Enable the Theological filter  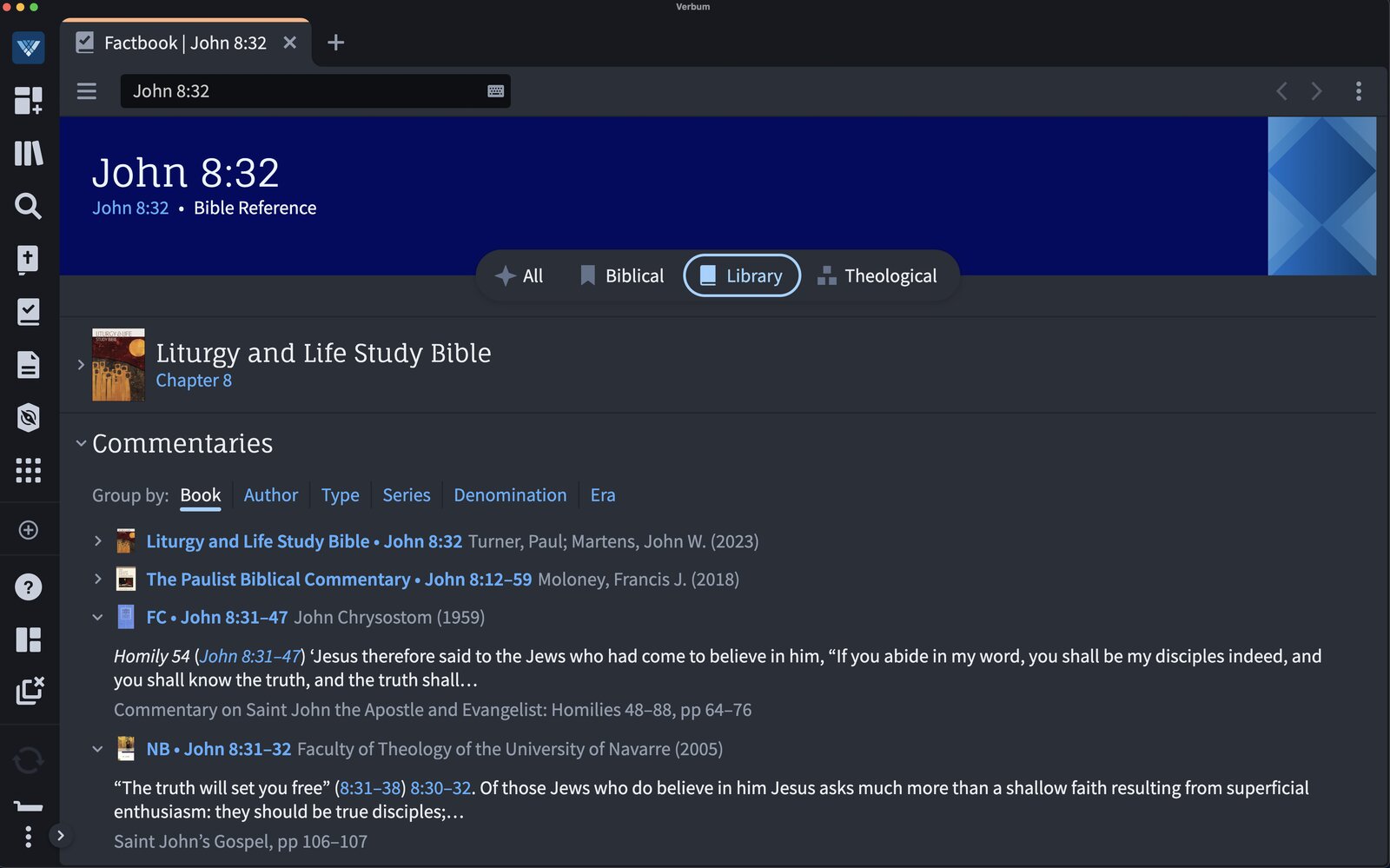[x=879, y=275]
